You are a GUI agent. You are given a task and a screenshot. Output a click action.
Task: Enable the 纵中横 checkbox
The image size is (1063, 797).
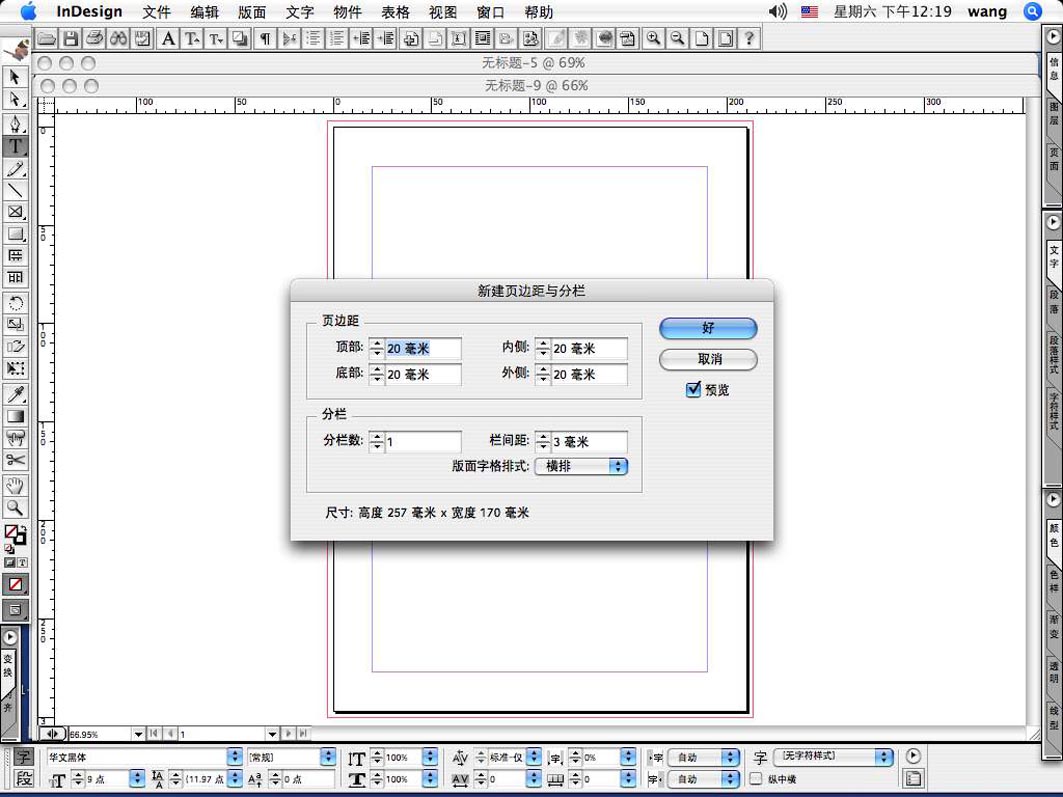756,779
